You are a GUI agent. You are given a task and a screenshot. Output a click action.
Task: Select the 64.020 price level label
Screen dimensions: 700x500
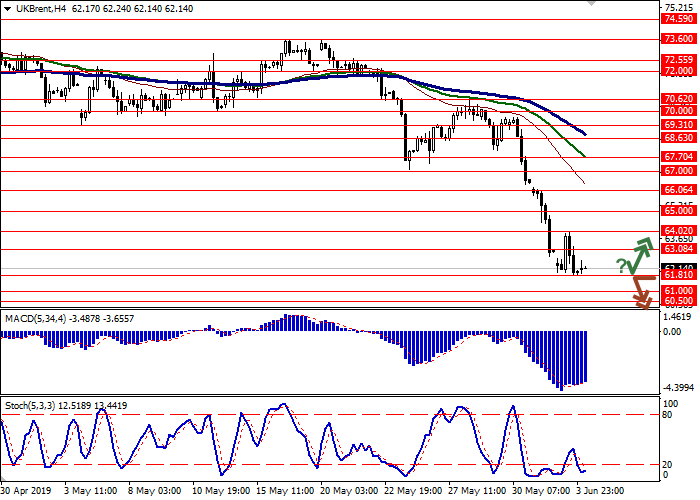(x=678, y=230)
